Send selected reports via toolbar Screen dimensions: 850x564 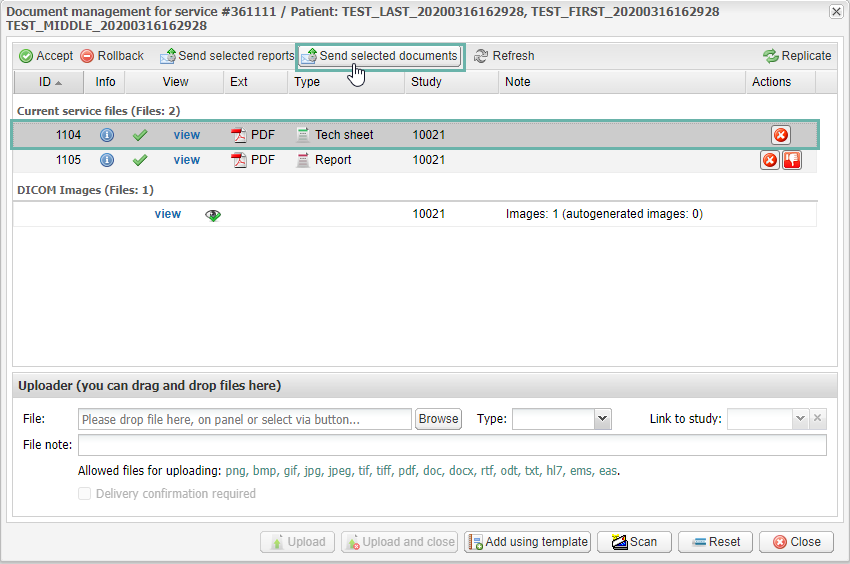[x=227, y=56]
